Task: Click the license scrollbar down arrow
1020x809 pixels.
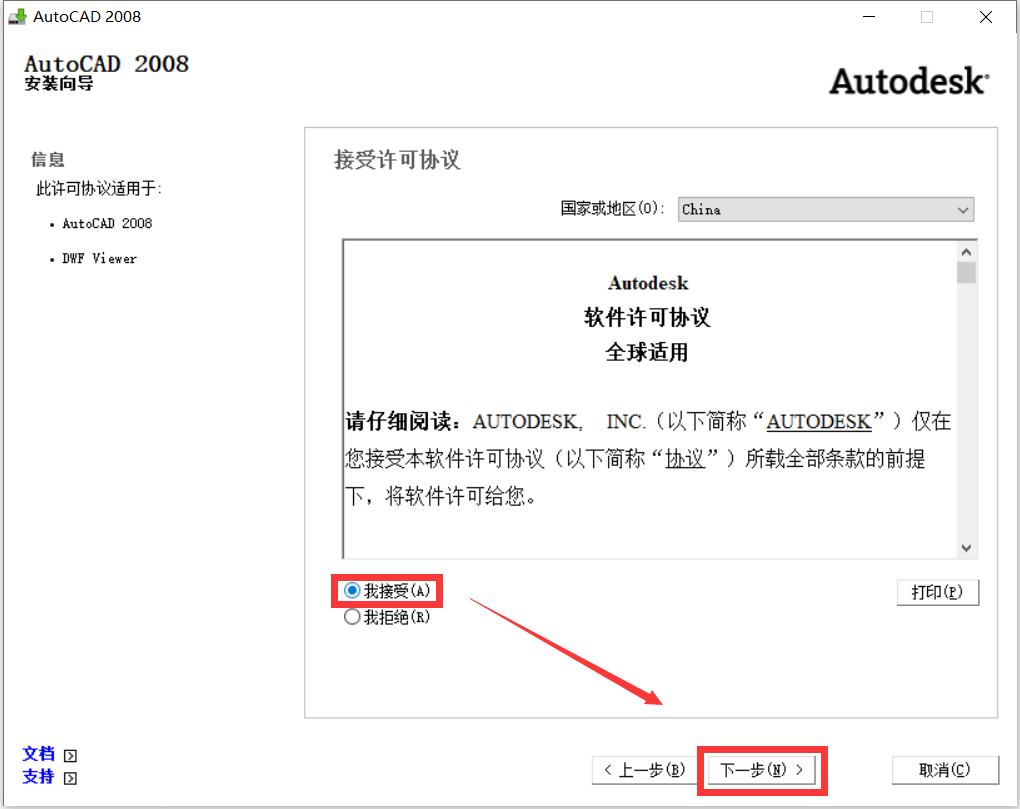Action: click(966, 548)
